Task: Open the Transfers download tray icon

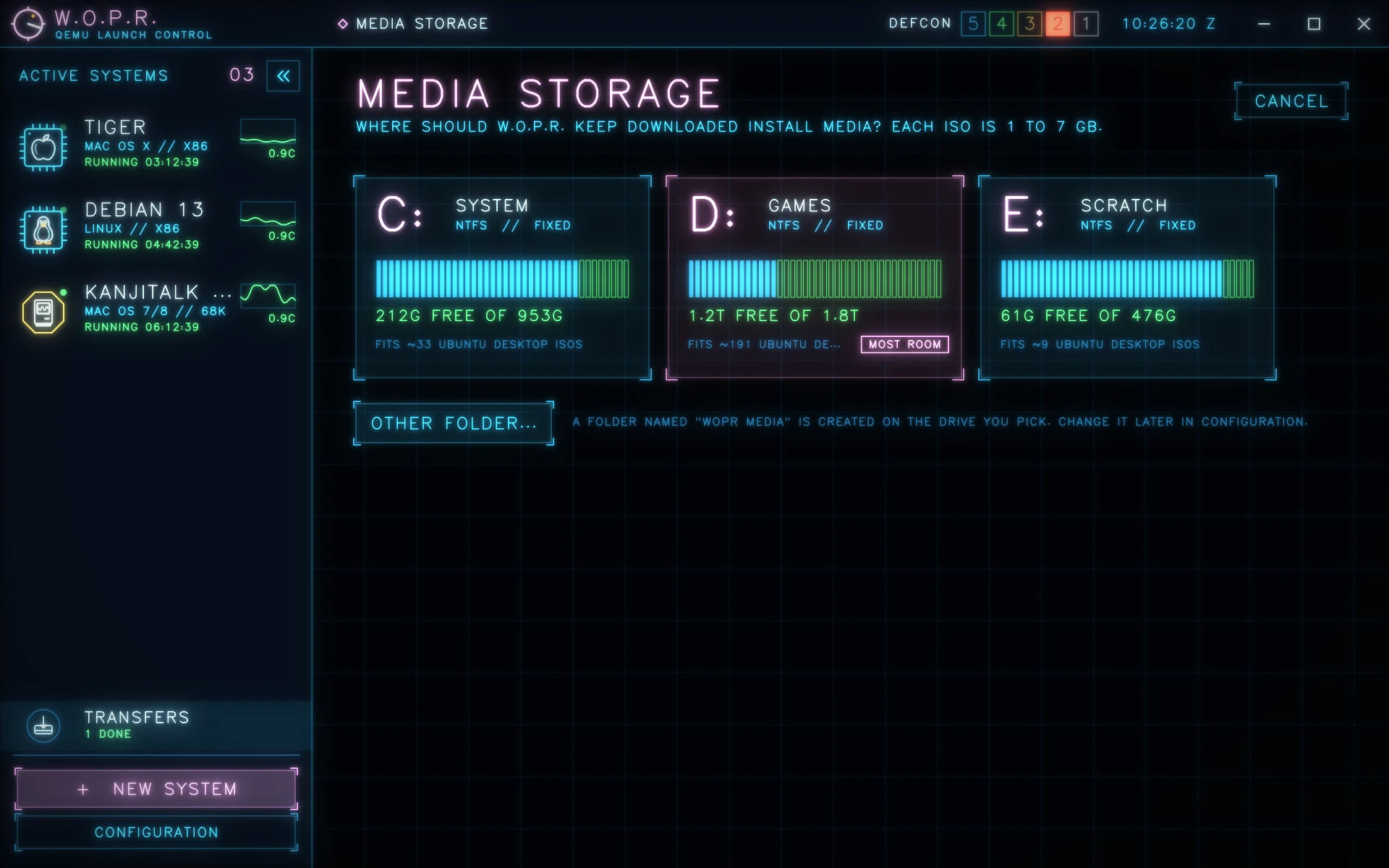Action: point(43,726)
